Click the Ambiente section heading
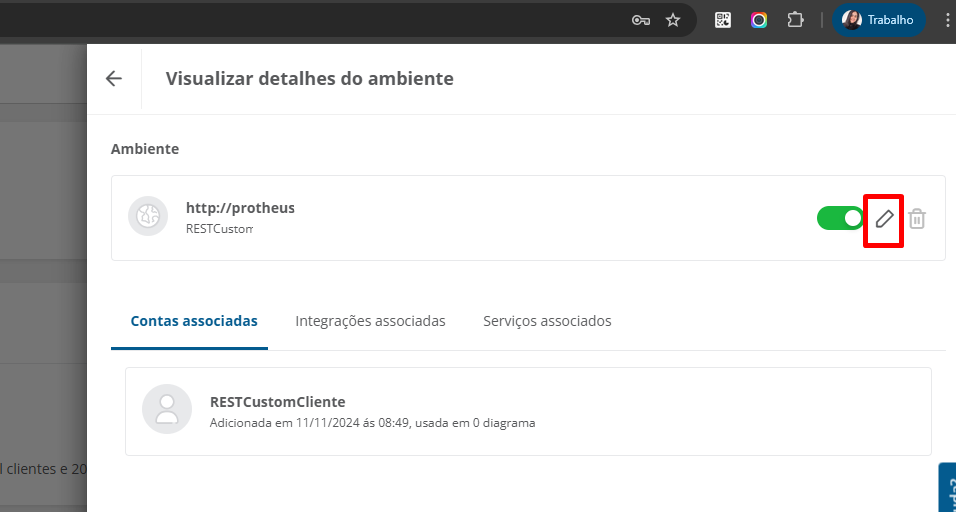The width and height of the screenshot is (956, 512). pos(145,149)
